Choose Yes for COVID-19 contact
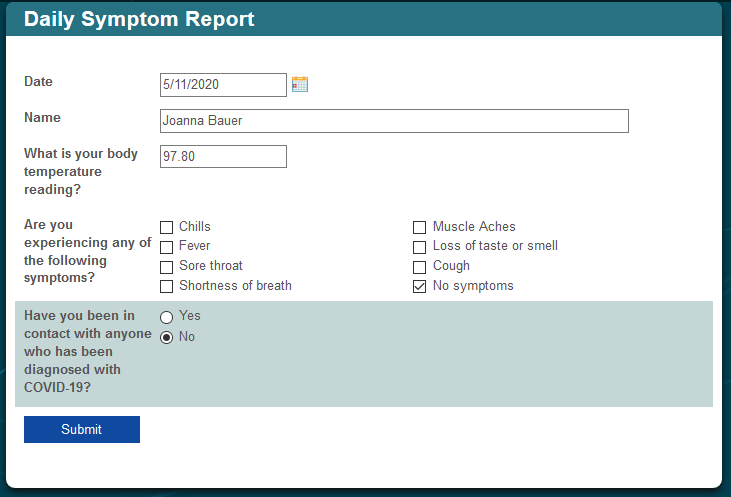The width and height of the screenshot is (731, 497). [x=166, y=317]
